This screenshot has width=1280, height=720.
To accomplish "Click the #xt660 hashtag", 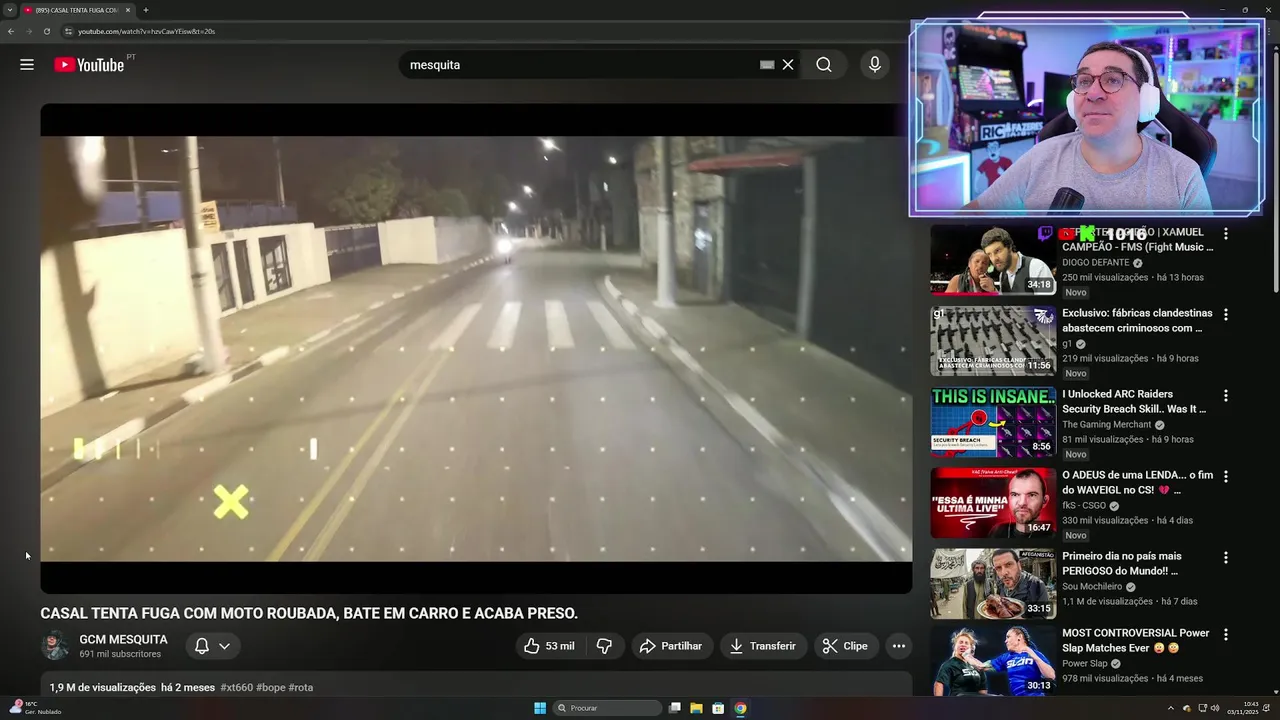I will (x=236, y=688).
